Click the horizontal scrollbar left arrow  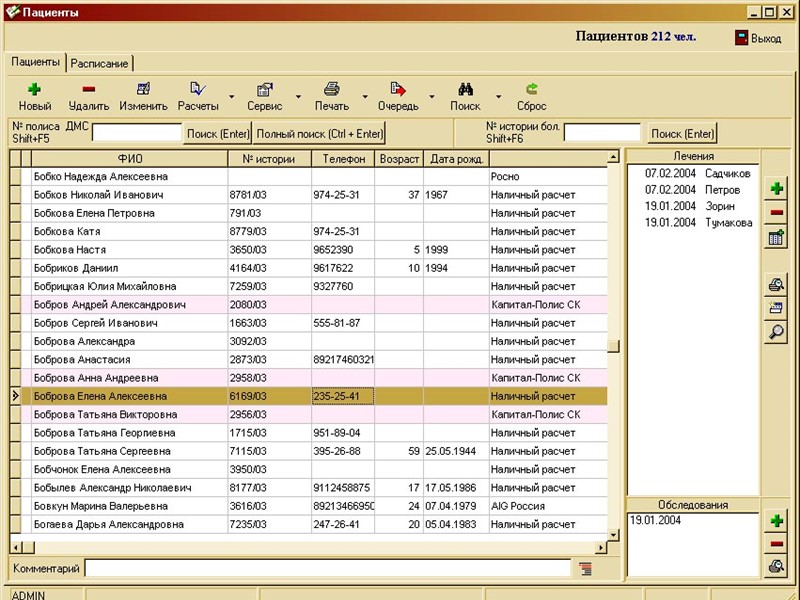pos(16,548)
